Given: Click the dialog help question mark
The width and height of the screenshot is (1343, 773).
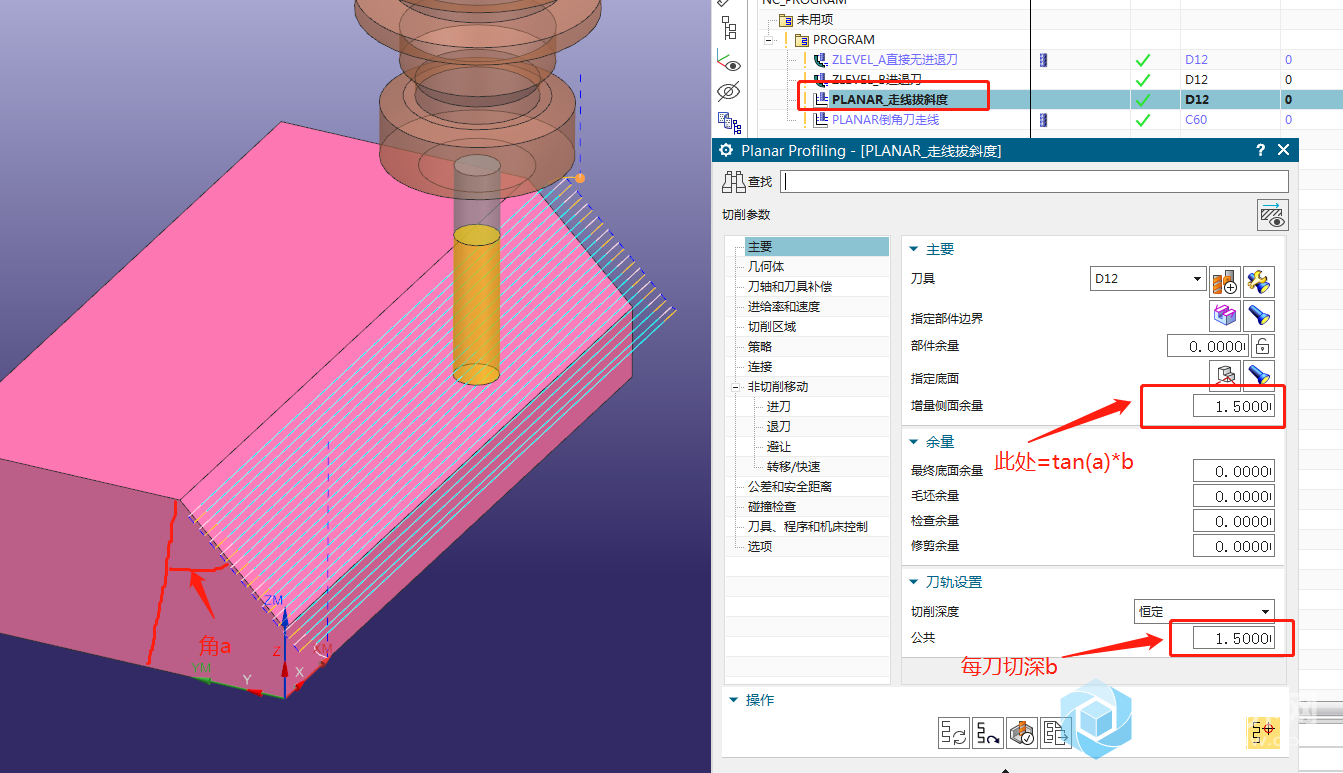Looking at the screenshot, I should [x=1260, y=150].
